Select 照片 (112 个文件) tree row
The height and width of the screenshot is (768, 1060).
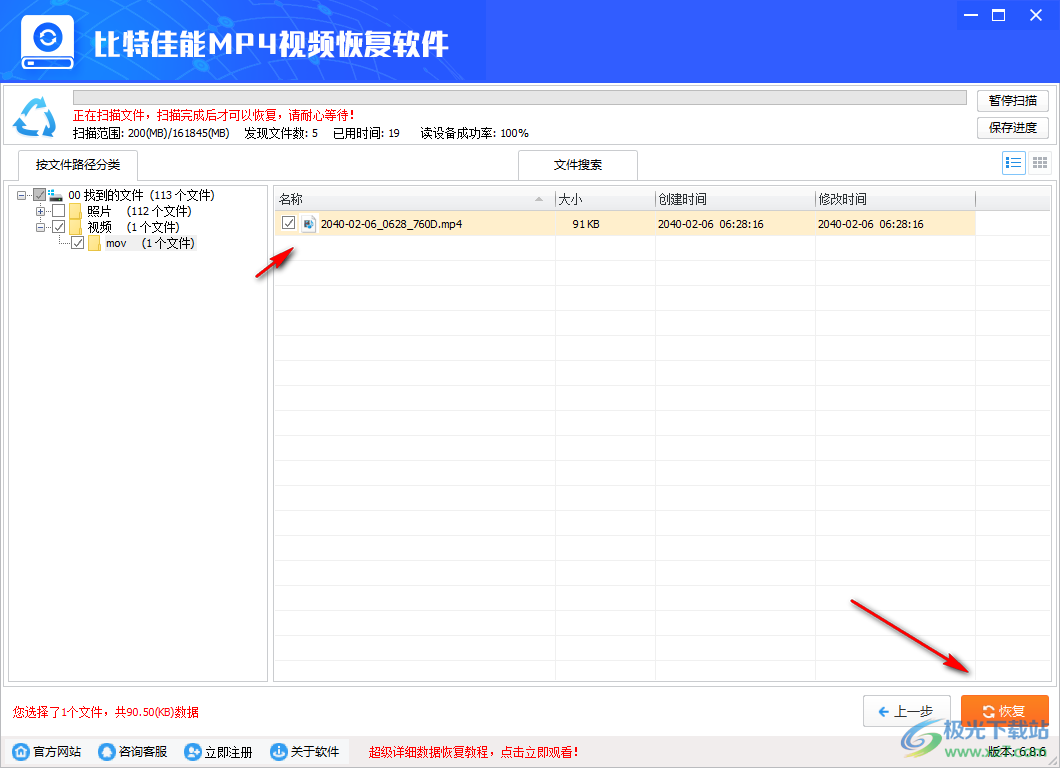pos(139,211)
